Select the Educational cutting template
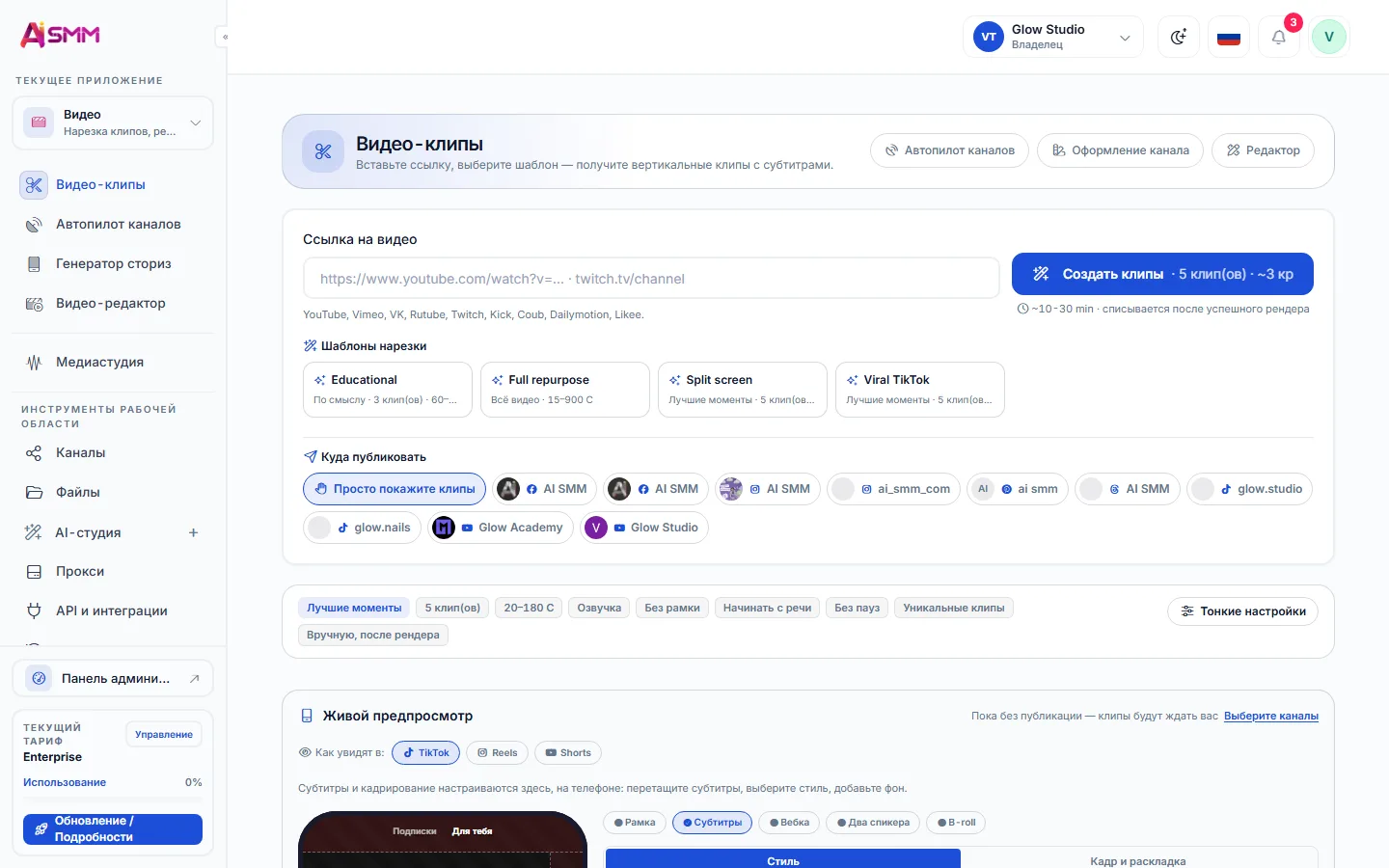Viewport: 1389px width, 868px height. click(388, 390)
